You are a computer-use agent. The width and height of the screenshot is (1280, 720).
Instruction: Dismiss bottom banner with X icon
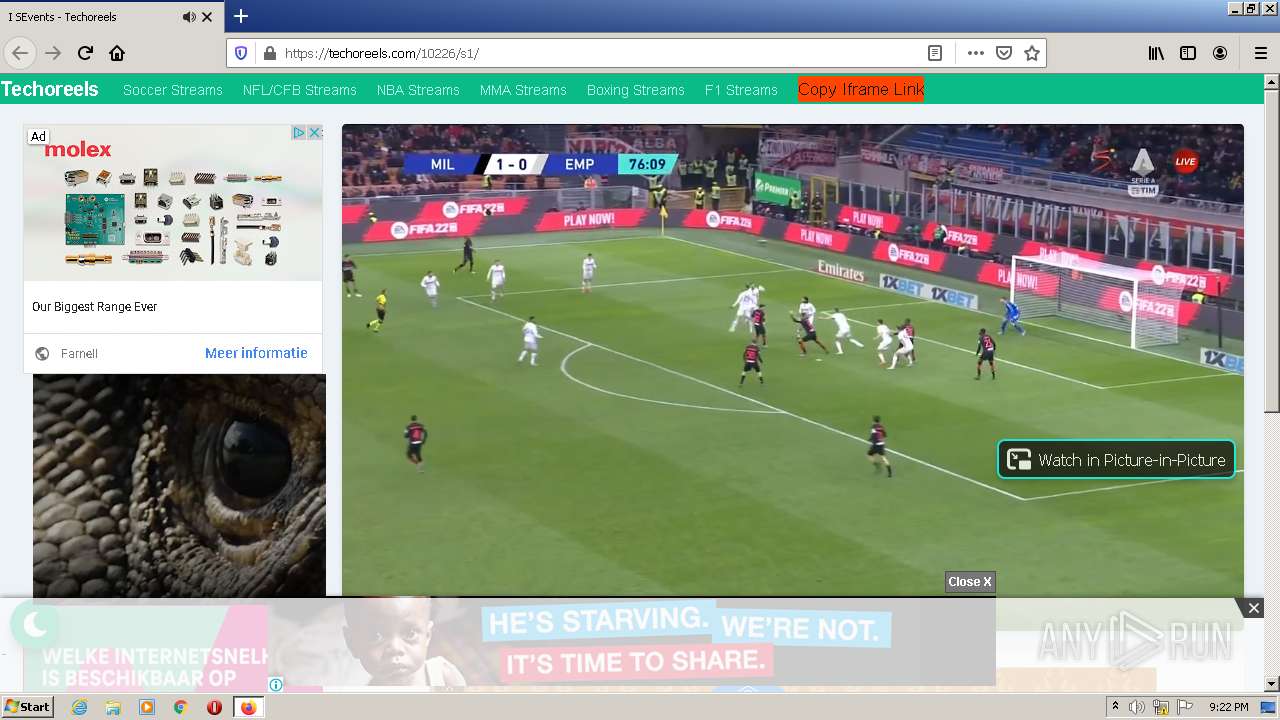pos(1253,608)
